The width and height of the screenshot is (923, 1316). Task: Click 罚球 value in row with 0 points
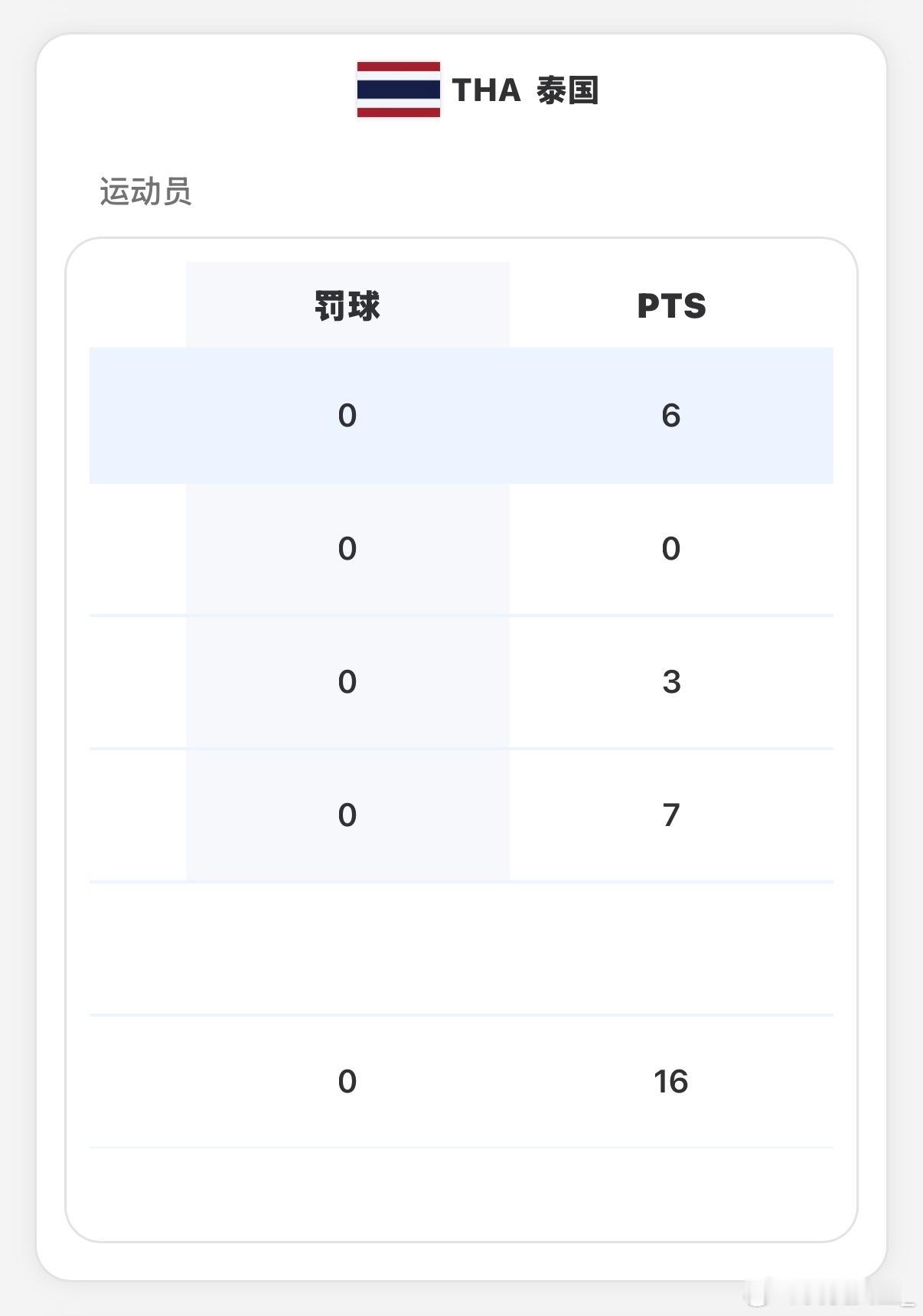(x=347, y=549)
